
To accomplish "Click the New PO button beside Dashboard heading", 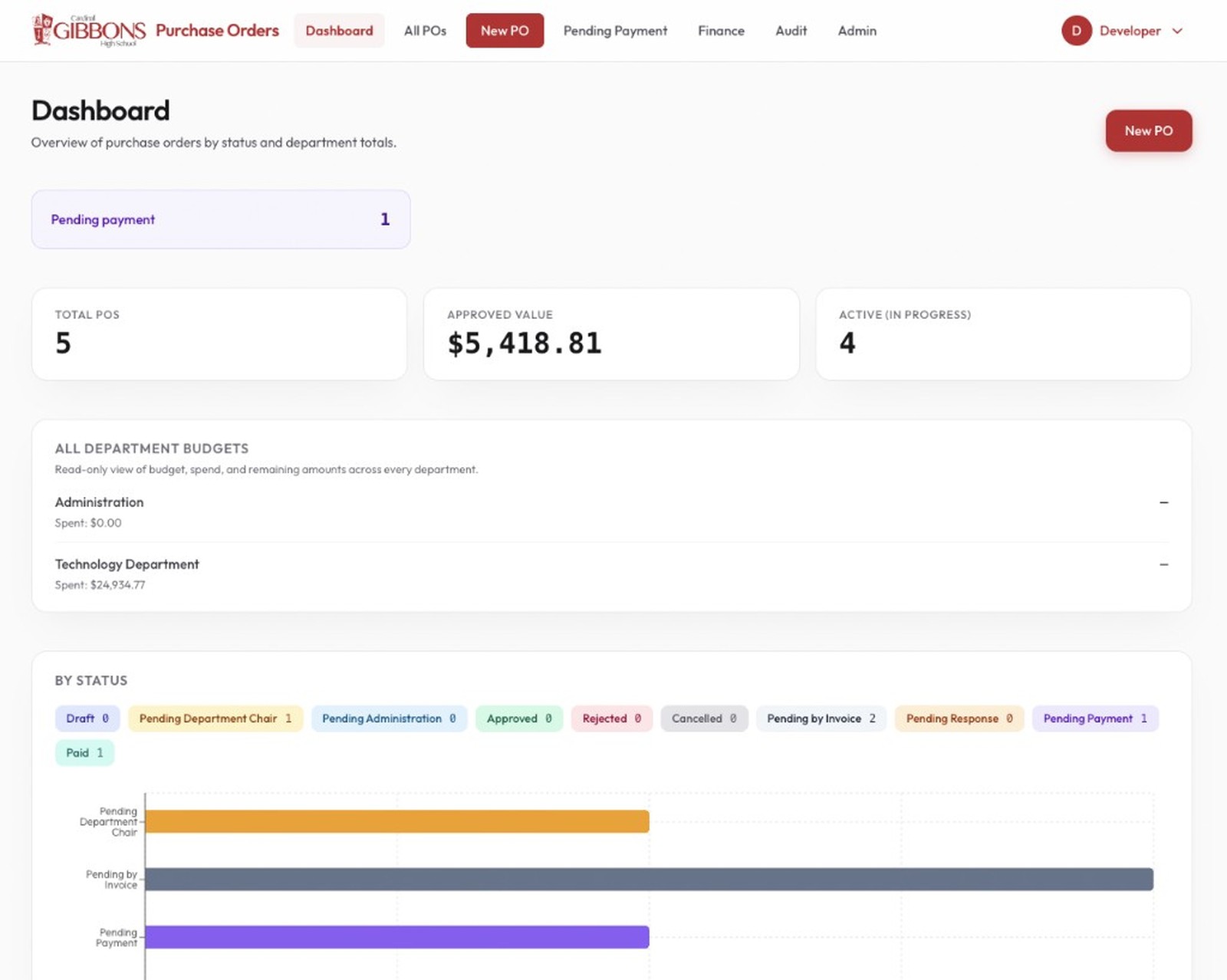I will click(x=1149, y=131).
